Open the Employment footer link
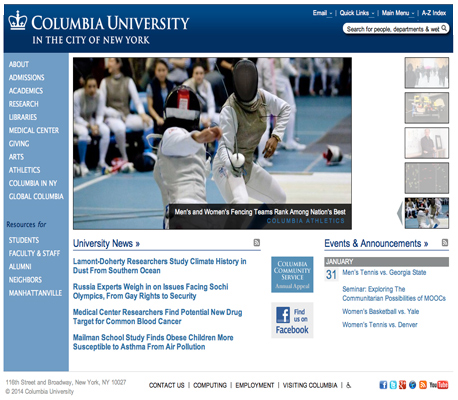This screenshot has width=458, height=400. pos(255,385)
